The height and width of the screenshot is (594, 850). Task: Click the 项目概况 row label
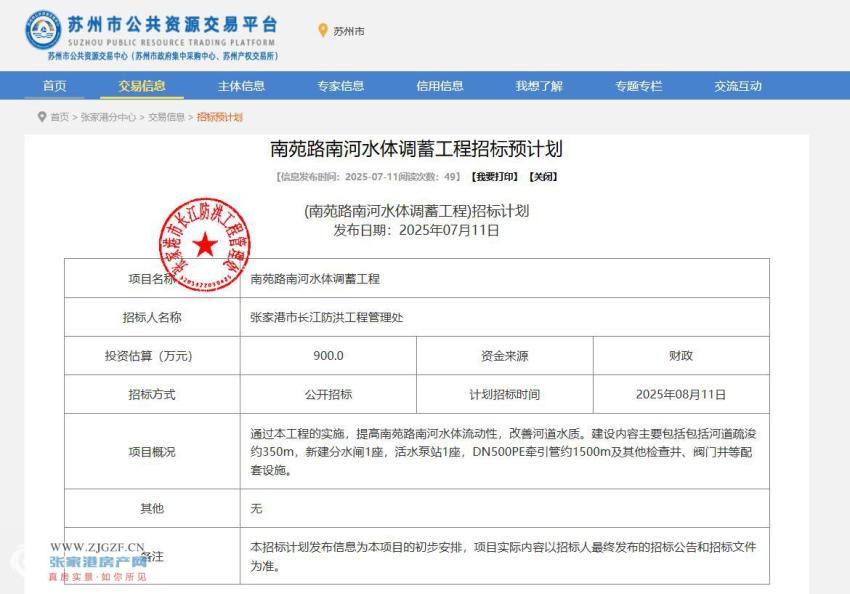152,452
